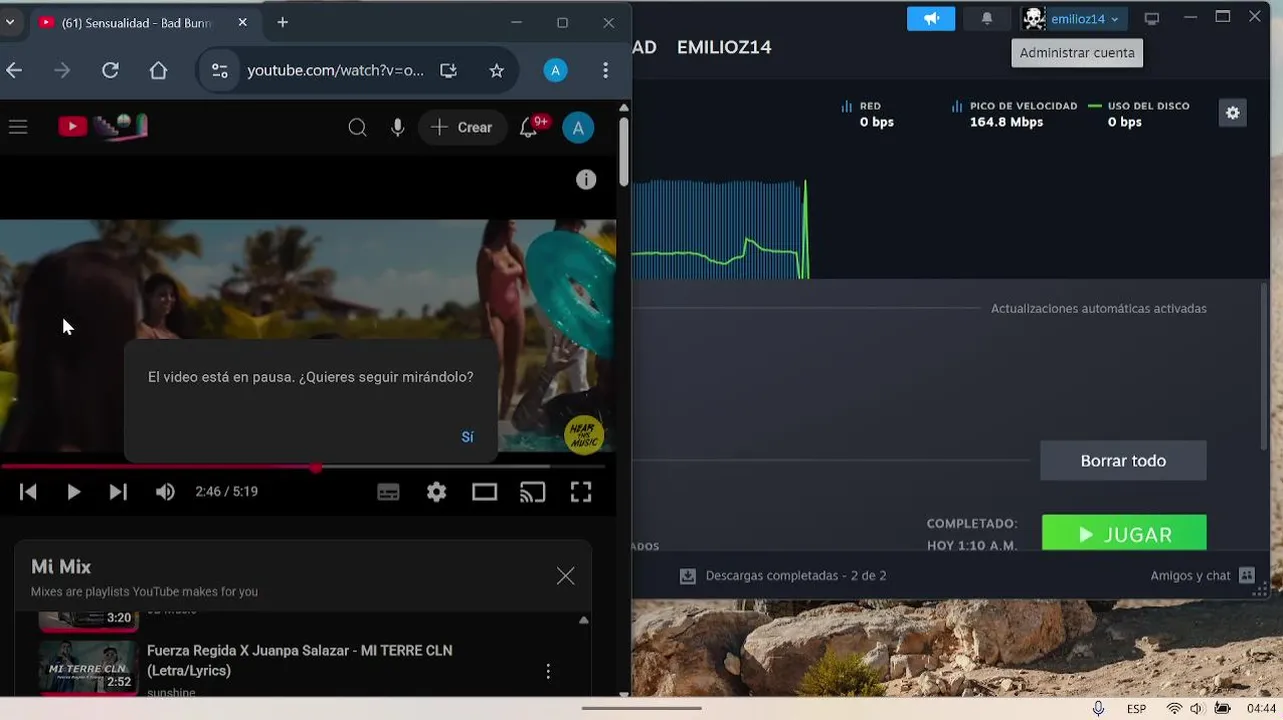Open YouTube notifications bell
Screen dimensions: 1283x720
coord(529,127)
